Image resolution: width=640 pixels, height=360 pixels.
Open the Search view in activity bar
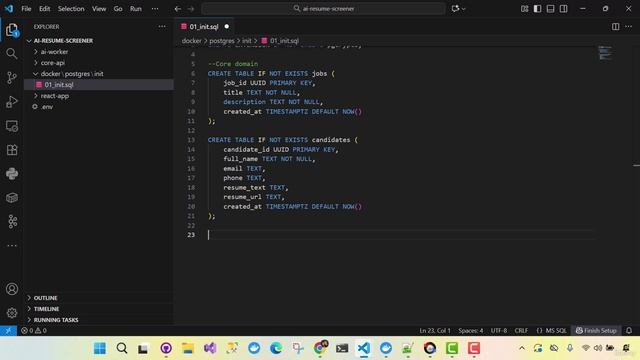pos(12,53)
